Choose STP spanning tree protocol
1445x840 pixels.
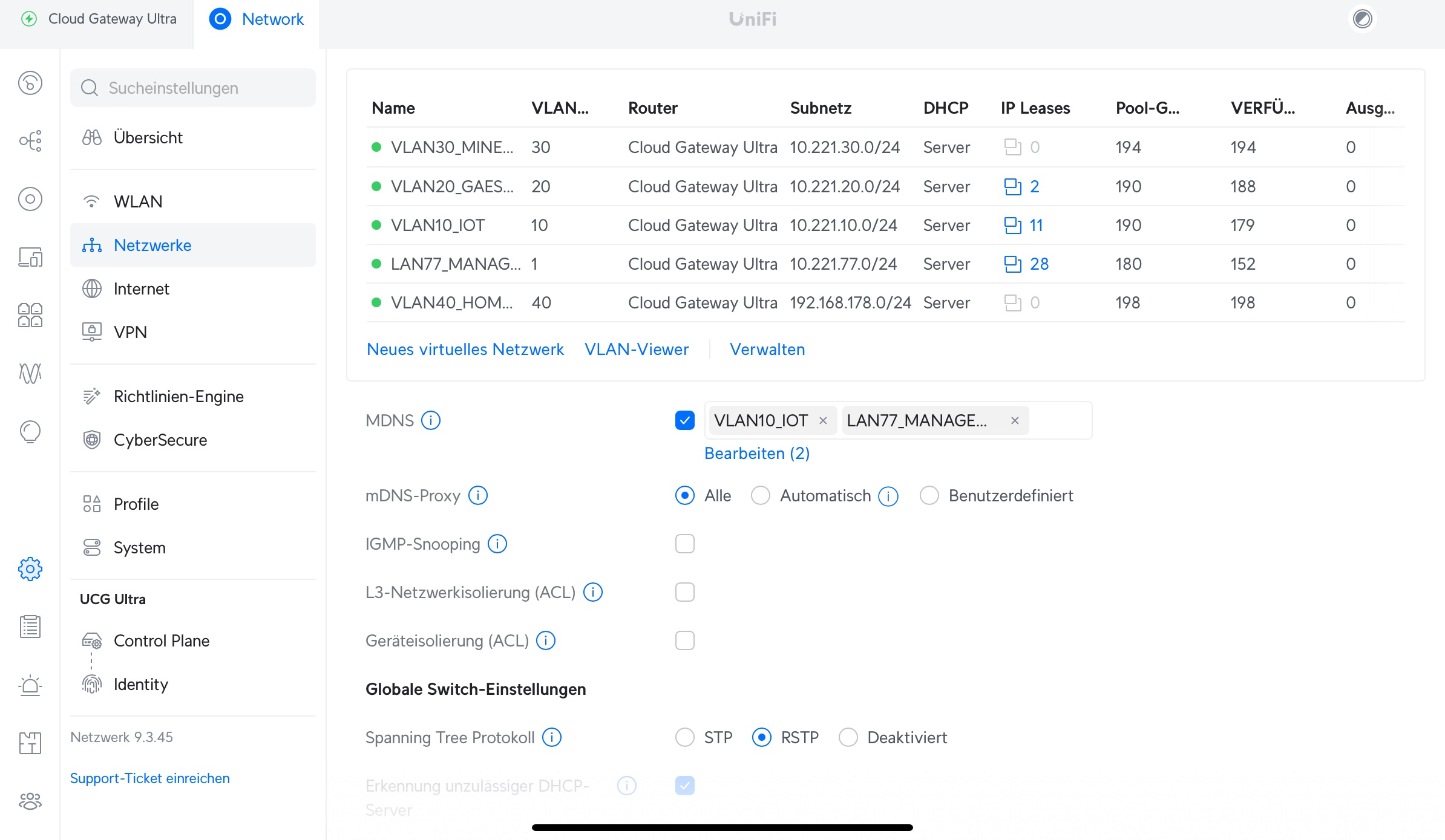click(x=684, y=737)
